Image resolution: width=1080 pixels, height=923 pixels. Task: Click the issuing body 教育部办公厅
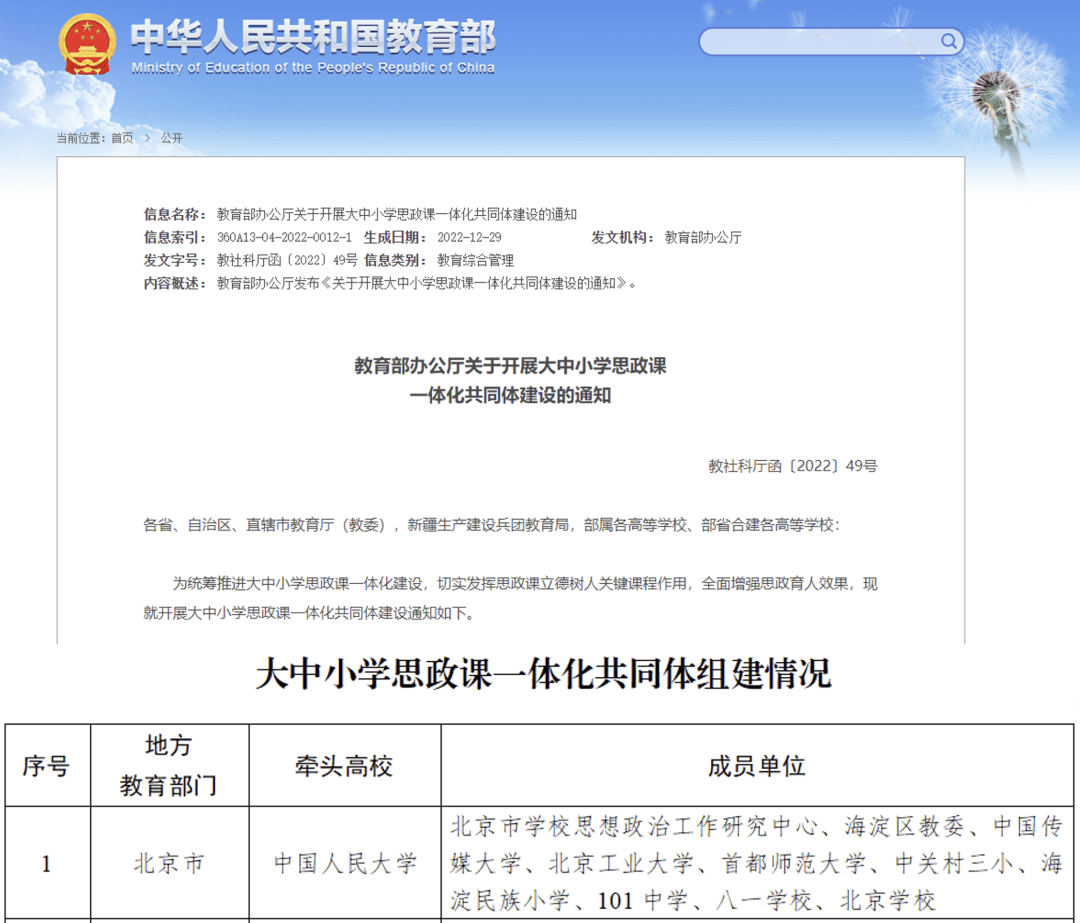click(x=703, y=238)
